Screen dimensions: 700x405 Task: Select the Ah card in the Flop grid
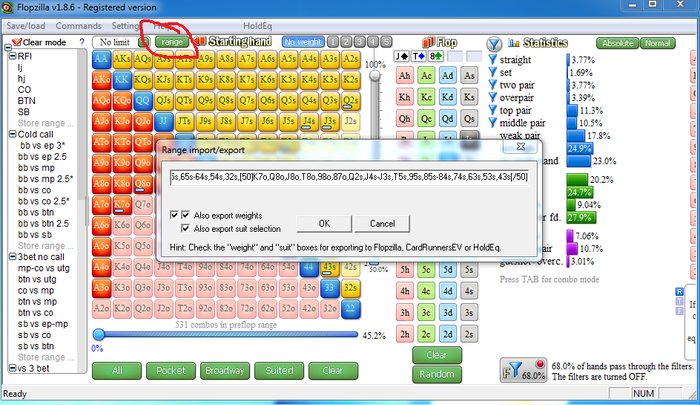point(404,75)
